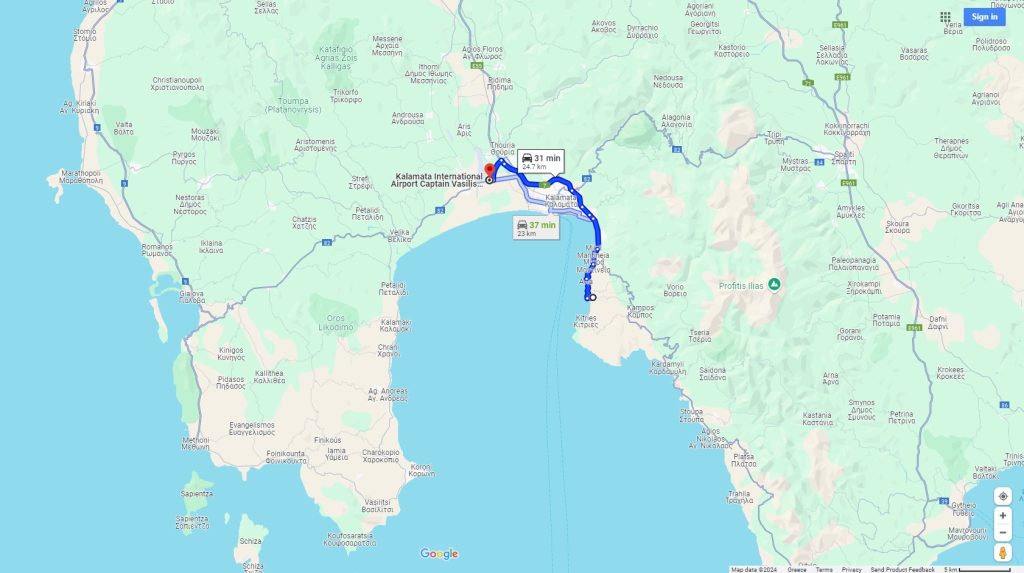The image size is (1024, 573).
Task: Click the Kalamata city label
Action: click(x=561, y=201)
